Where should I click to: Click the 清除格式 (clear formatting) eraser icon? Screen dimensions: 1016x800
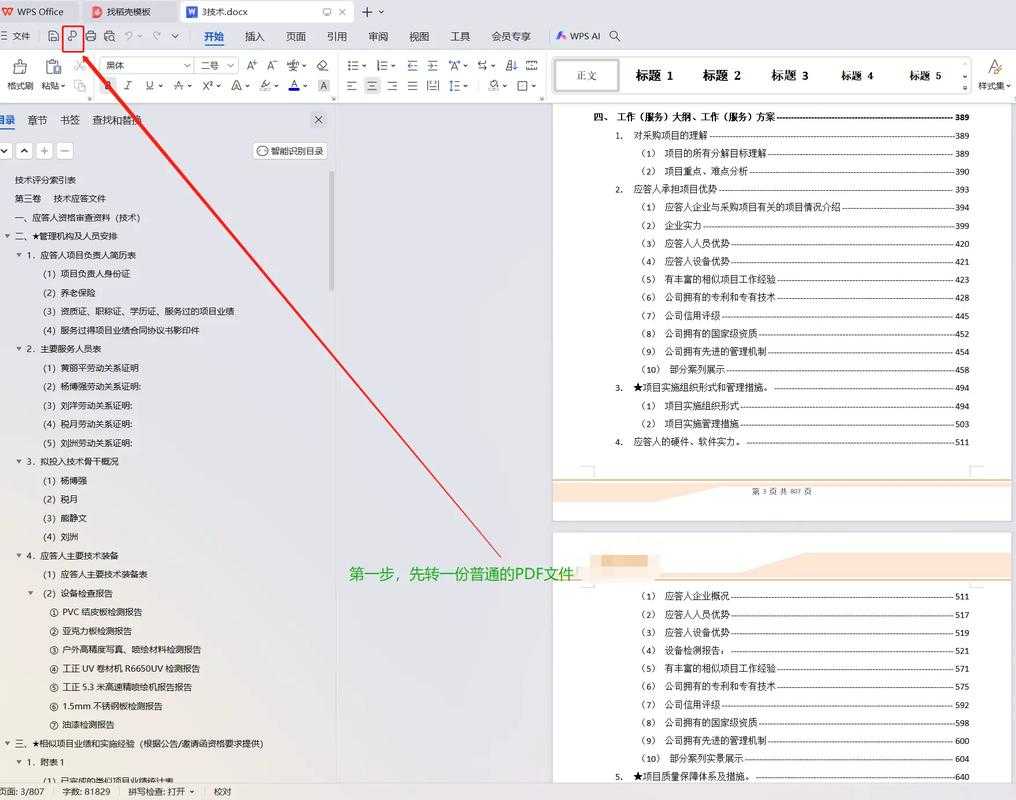point(322,65)
